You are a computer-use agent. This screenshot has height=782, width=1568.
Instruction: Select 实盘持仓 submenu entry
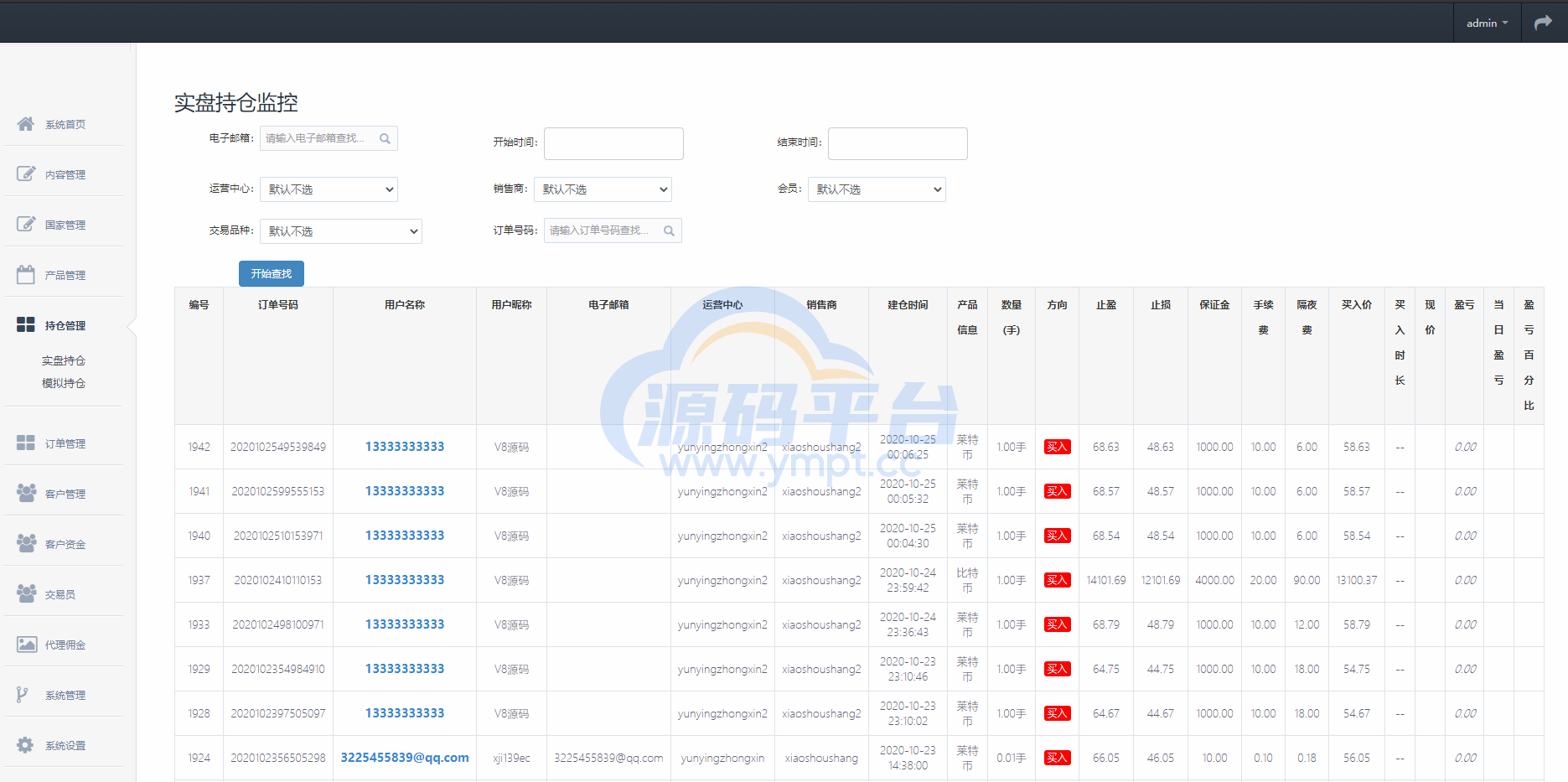coord(64,360)
